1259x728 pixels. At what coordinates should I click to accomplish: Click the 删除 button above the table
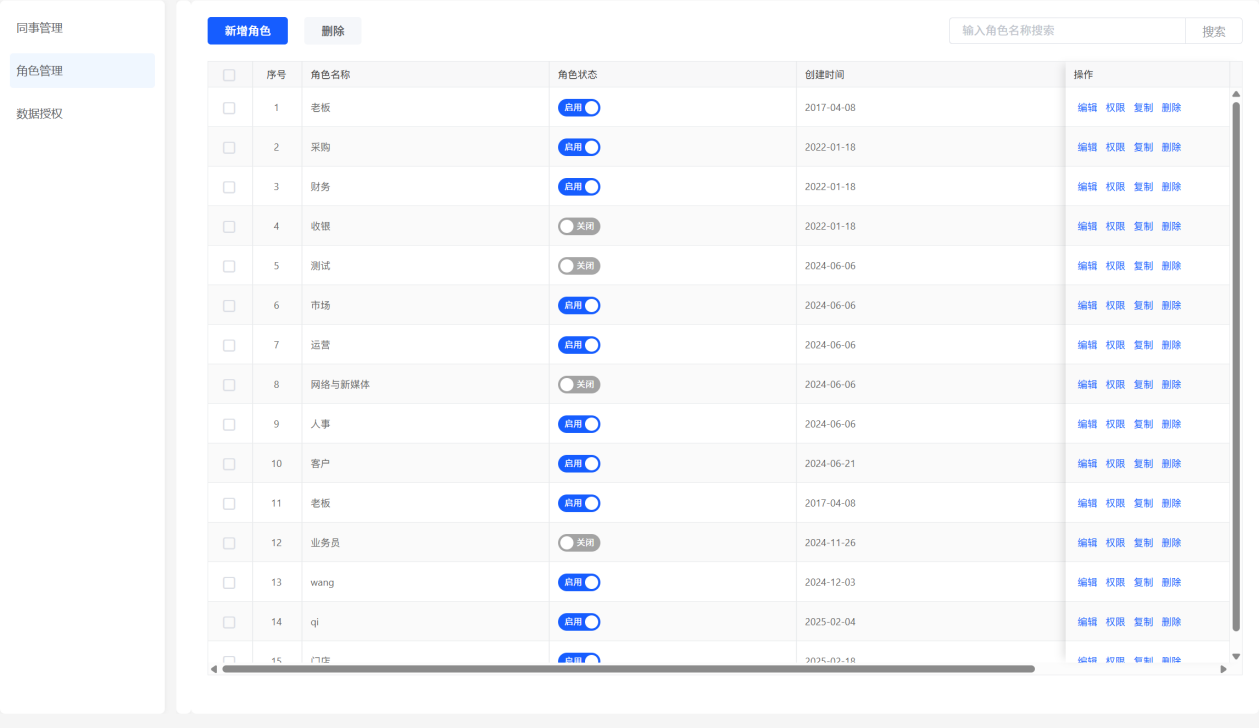pyautogui.click(x=332, y=31)
